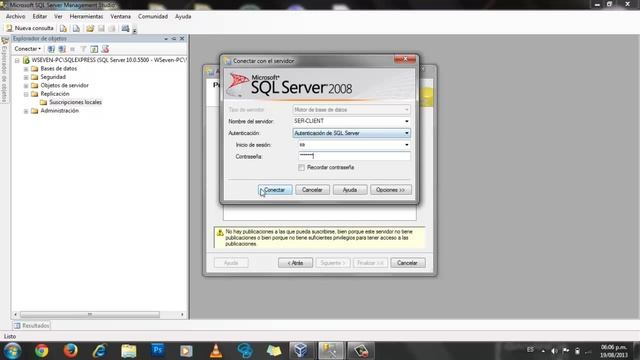This screenshot has width=640, height=360.
Task: Open Photoshop from the taskbar
Action: click(x=158, y=351)
